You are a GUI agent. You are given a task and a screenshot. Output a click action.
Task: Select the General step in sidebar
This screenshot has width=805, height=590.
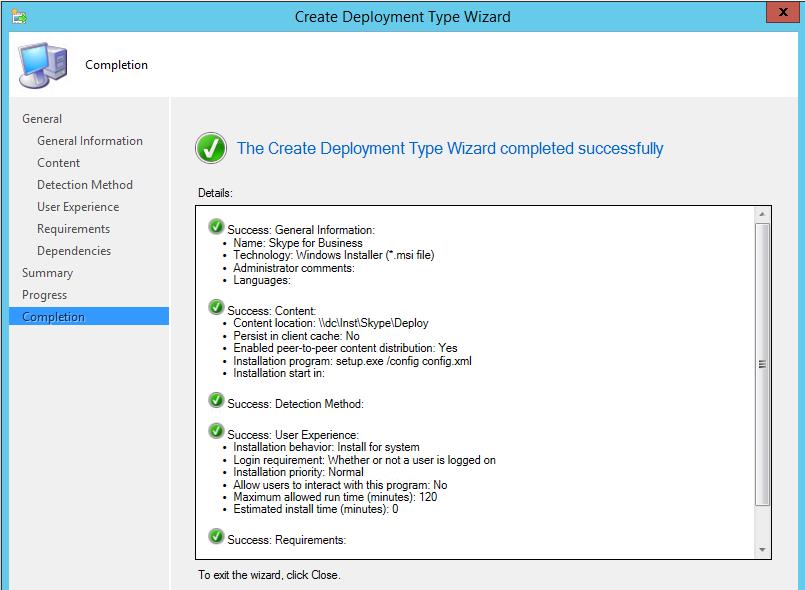[42, 119]
